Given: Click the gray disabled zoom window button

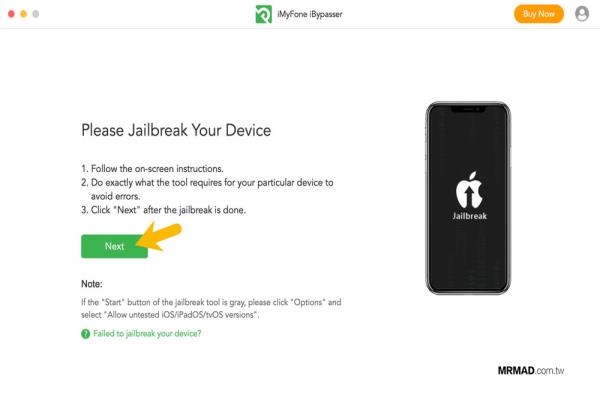Looking at the screenshot, I should tap(36, 14).
